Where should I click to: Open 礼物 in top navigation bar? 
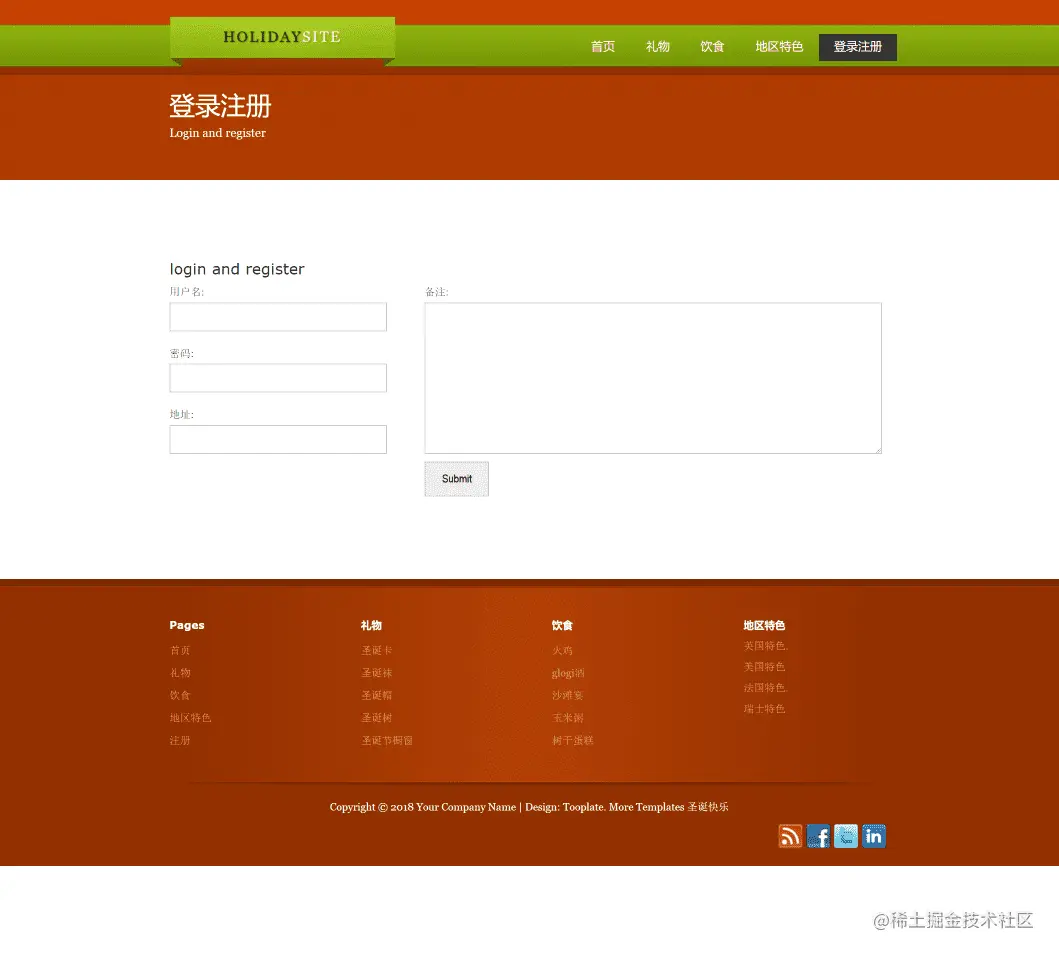(x=657, y=47)
